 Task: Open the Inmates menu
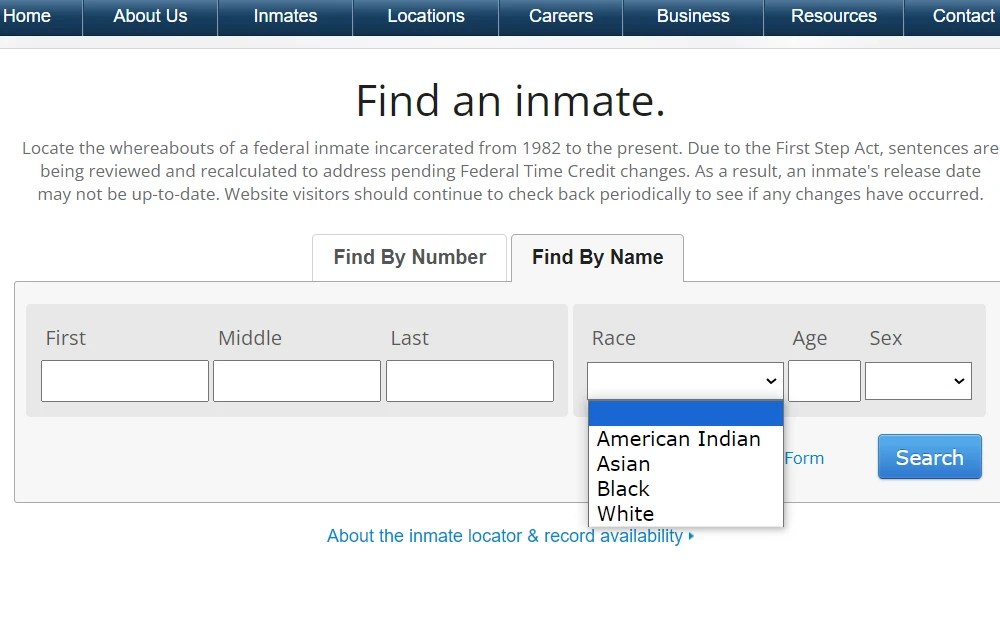[285, 16]
